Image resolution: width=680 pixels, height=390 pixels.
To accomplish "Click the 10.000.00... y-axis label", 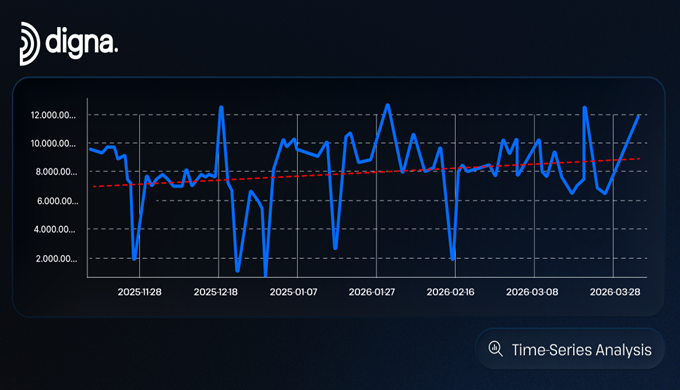I will [53, 144].
